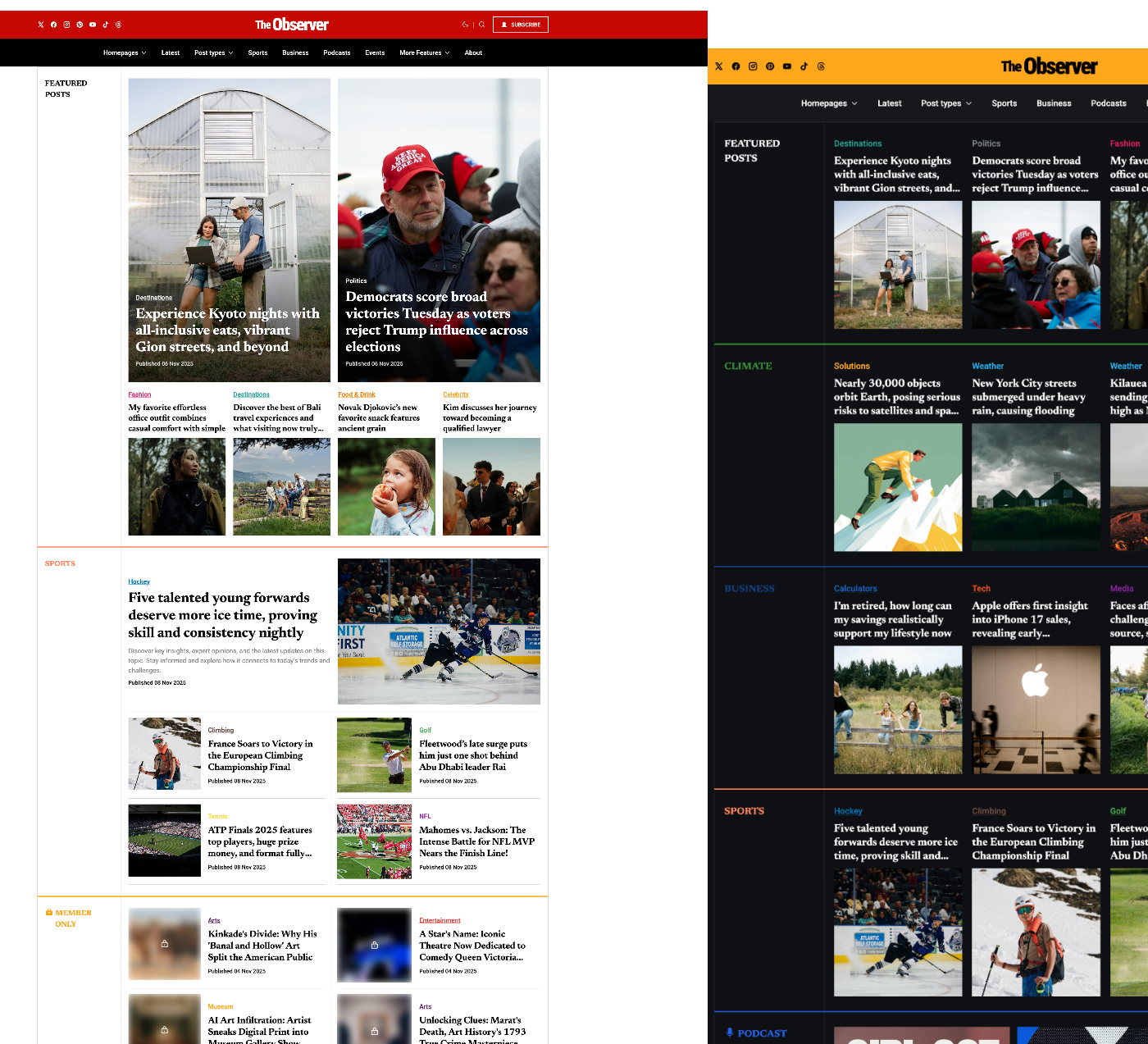This screenshot has height=1044, width=1148.
Task: Expand the Homepages dropdown menu
Action: (125, 52)
